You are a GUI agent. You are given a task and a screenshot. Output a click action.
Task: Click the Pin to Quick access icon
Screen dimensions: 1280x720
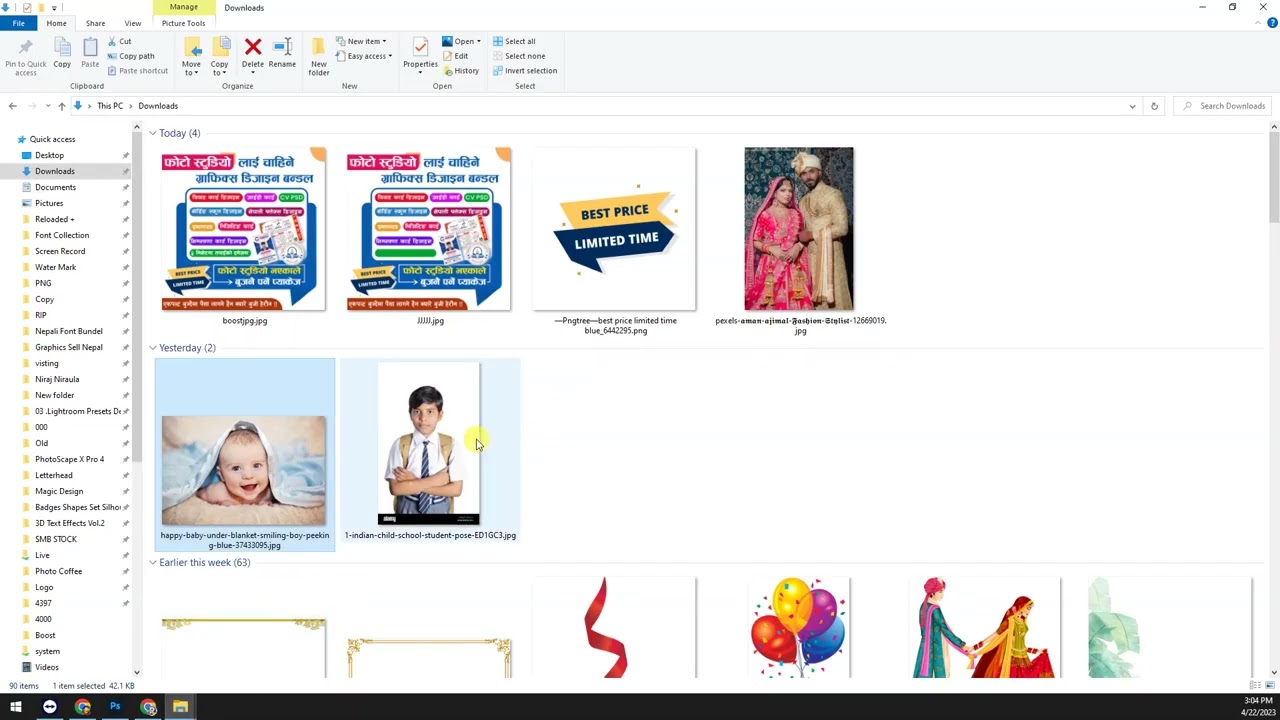(x=25, y=56)
